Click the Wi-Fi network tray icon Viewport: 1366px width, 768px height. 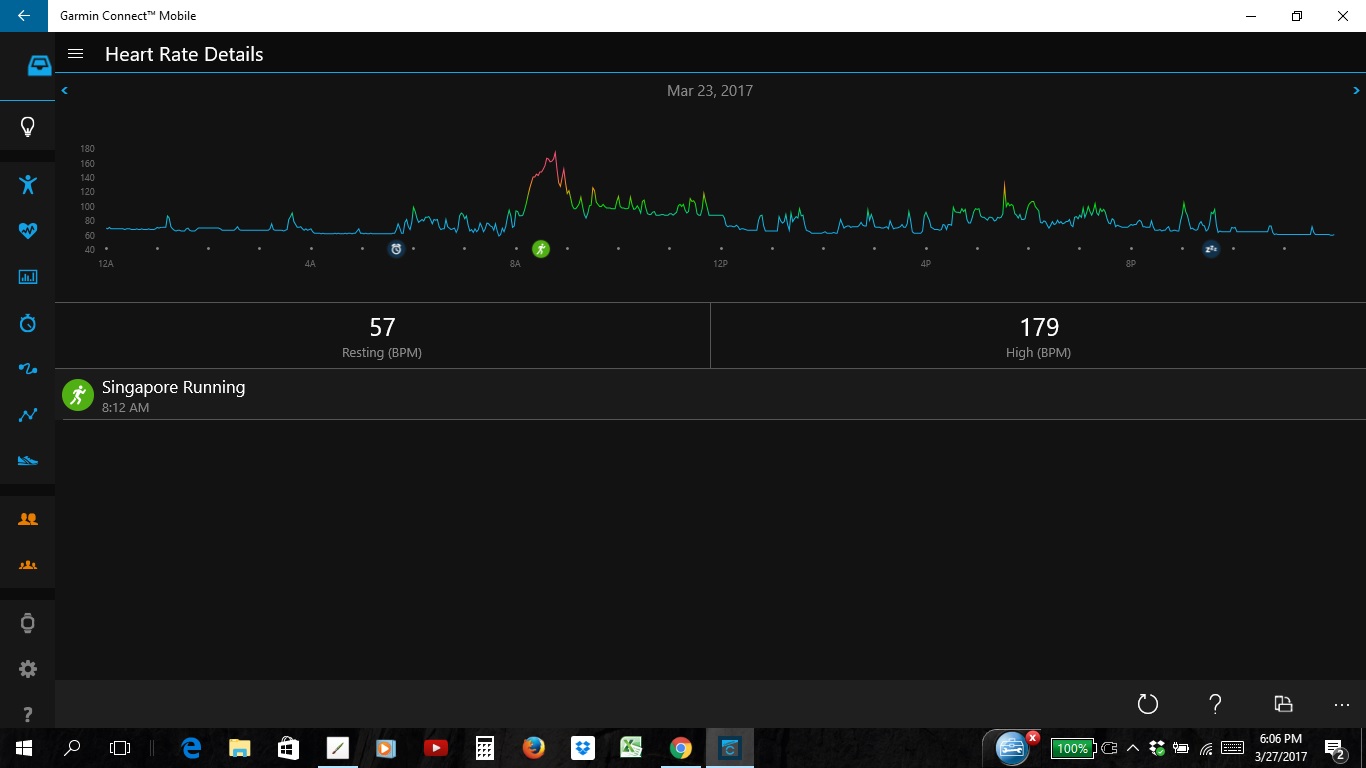(1207, 748)
